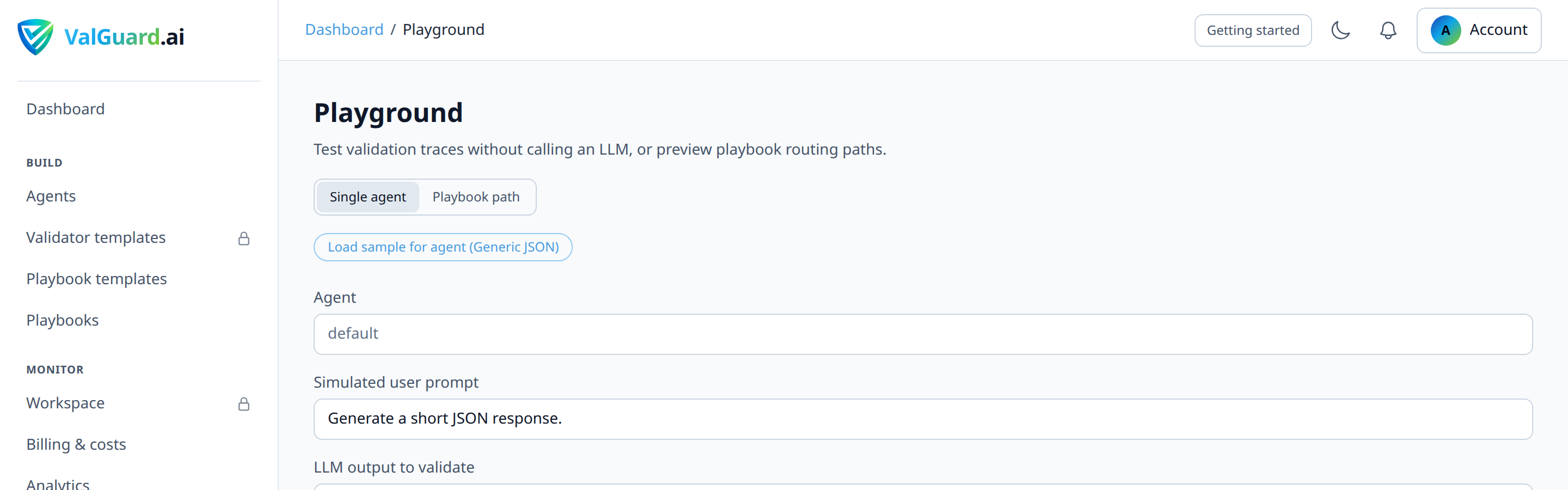The width and height of the screenshot is (1568, 490).
Task: Click the LLM output to validate label
Action: click(x=394, y=467)
